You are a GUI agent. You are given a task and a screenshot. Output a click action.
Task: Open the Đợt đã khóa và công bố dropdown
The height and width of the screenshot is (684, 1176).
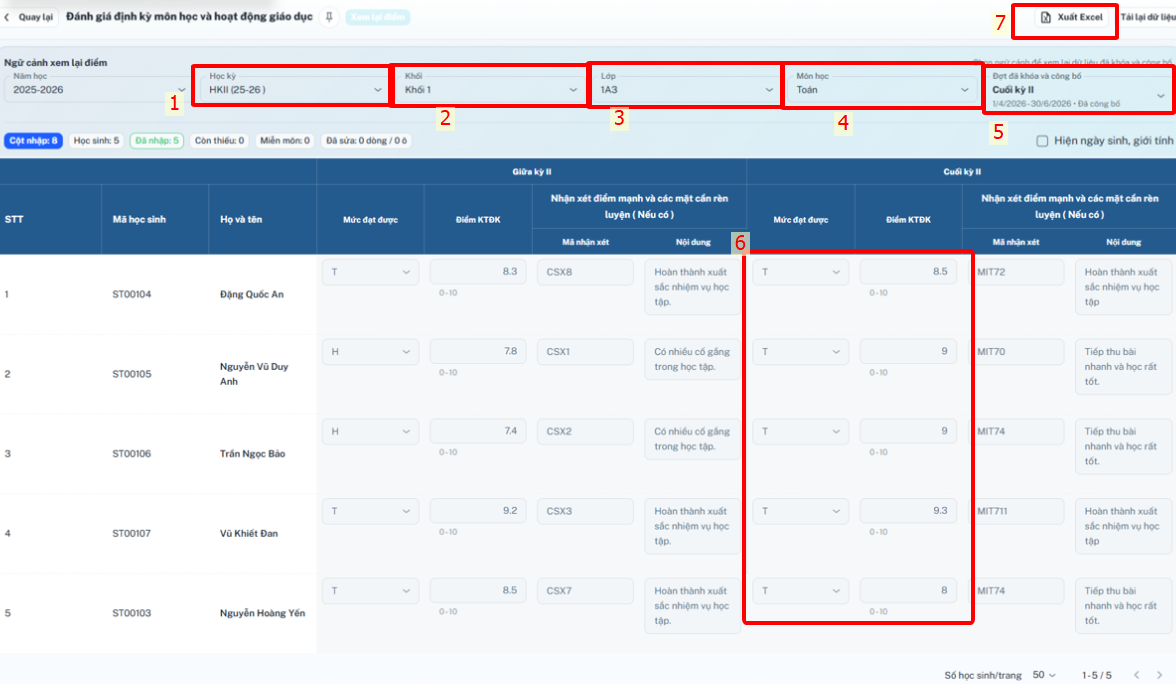click(x=1078, y=91)
